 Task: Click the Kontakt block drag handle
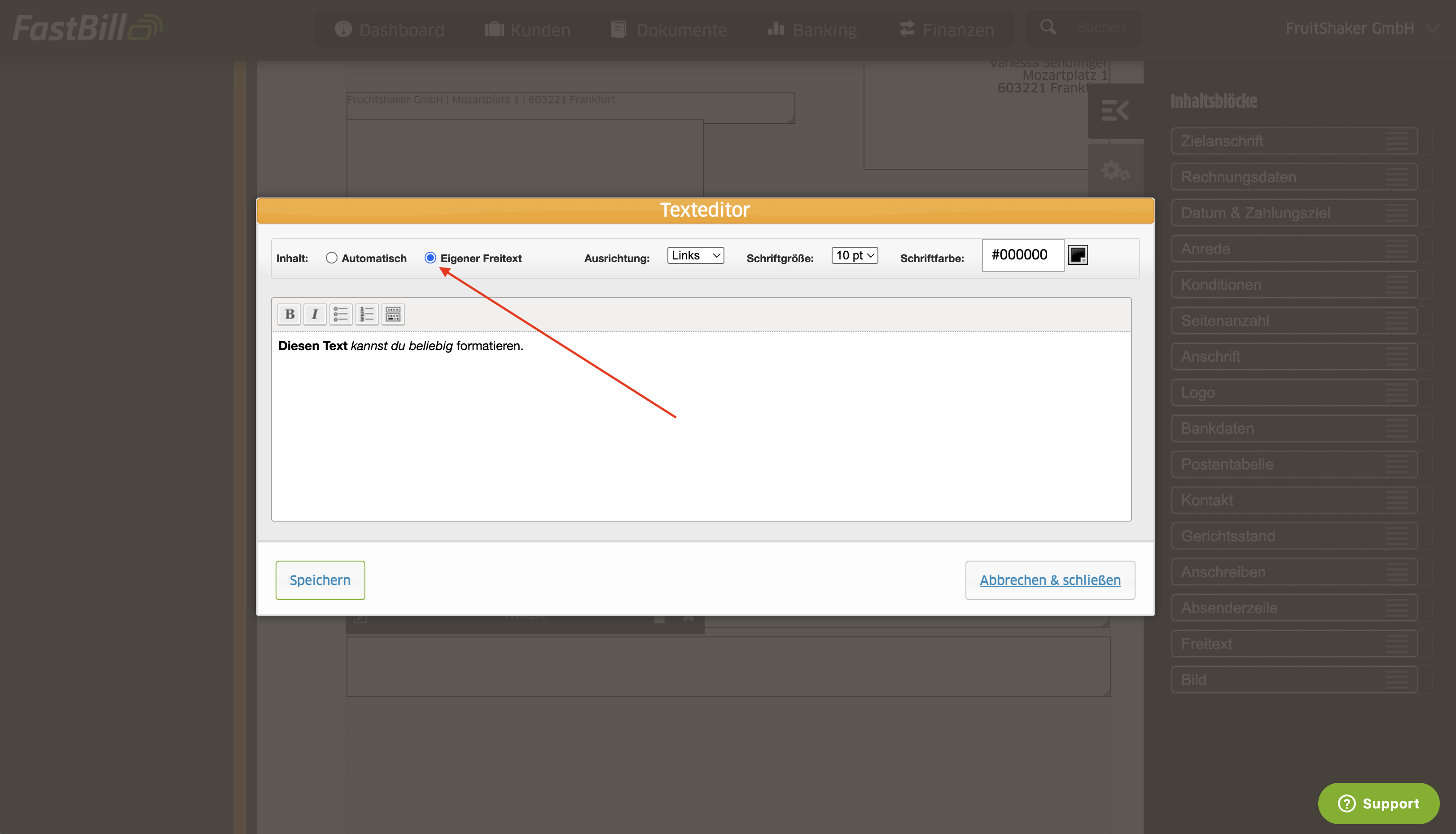click(1397, 500)
